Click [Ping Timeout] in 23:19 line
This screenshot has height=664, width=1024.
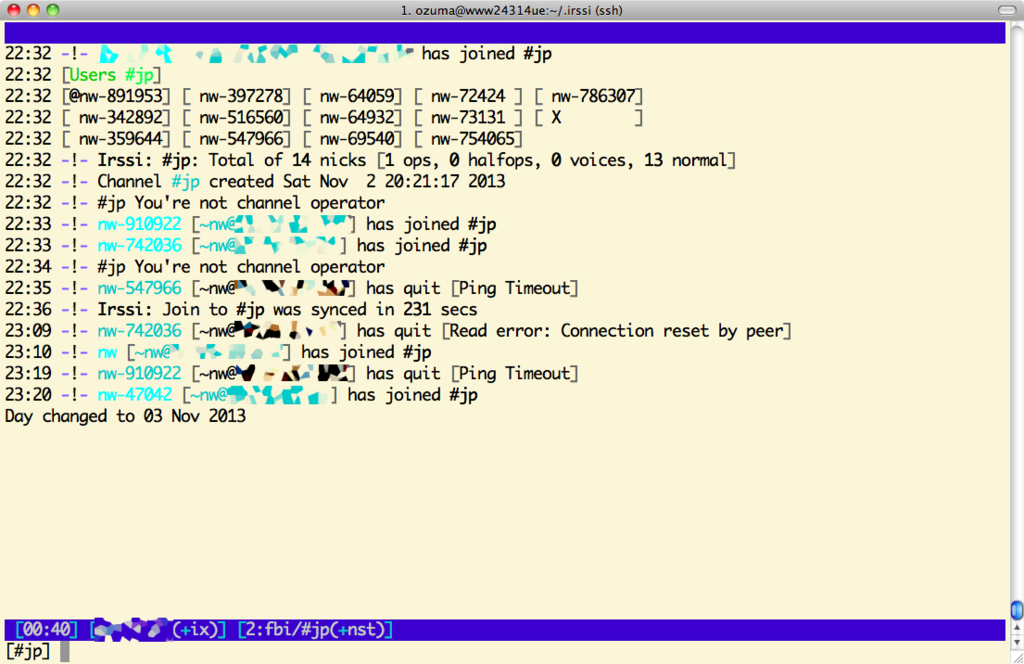(515, 373)
